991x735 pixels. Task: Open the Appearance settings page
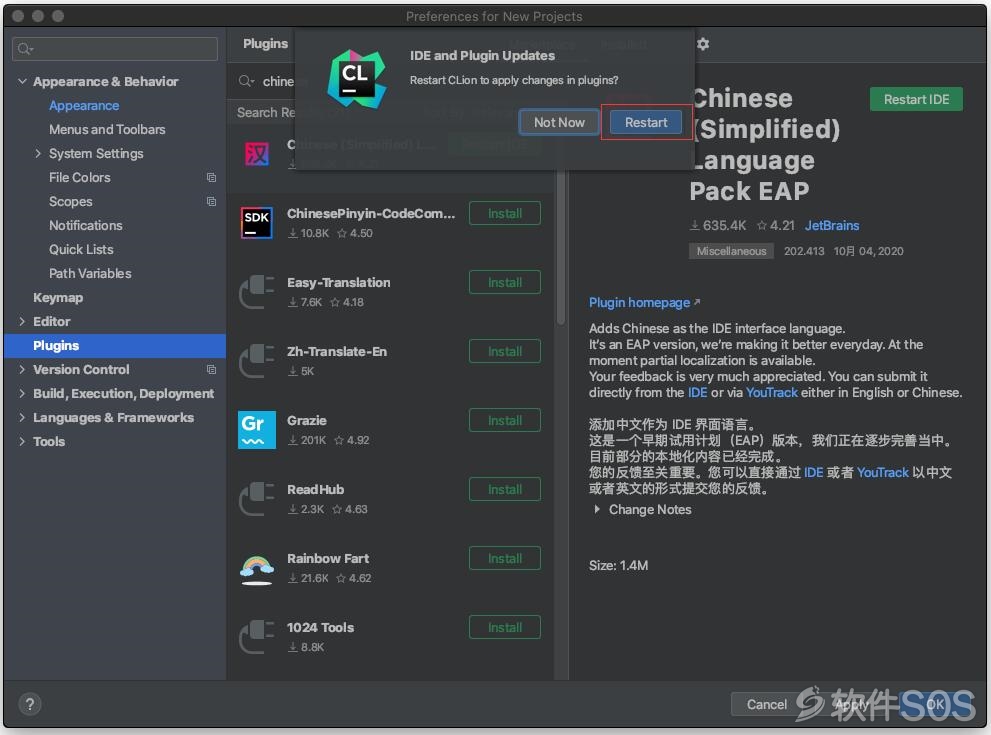tap(84, 106)
